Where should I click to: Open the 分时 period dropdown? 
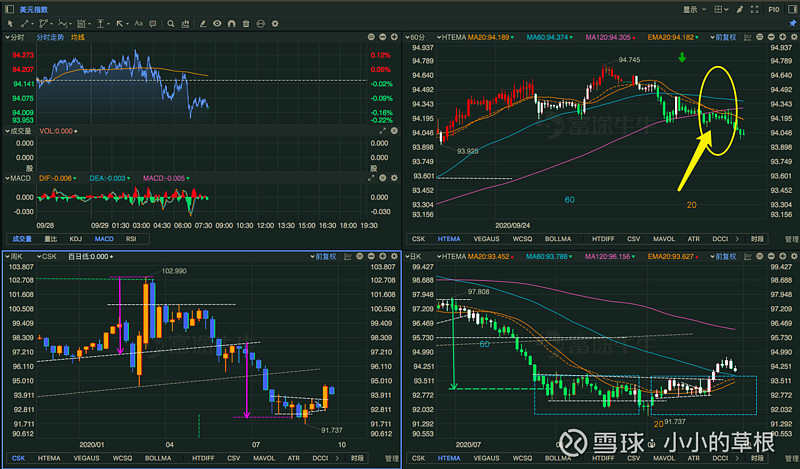14,37
